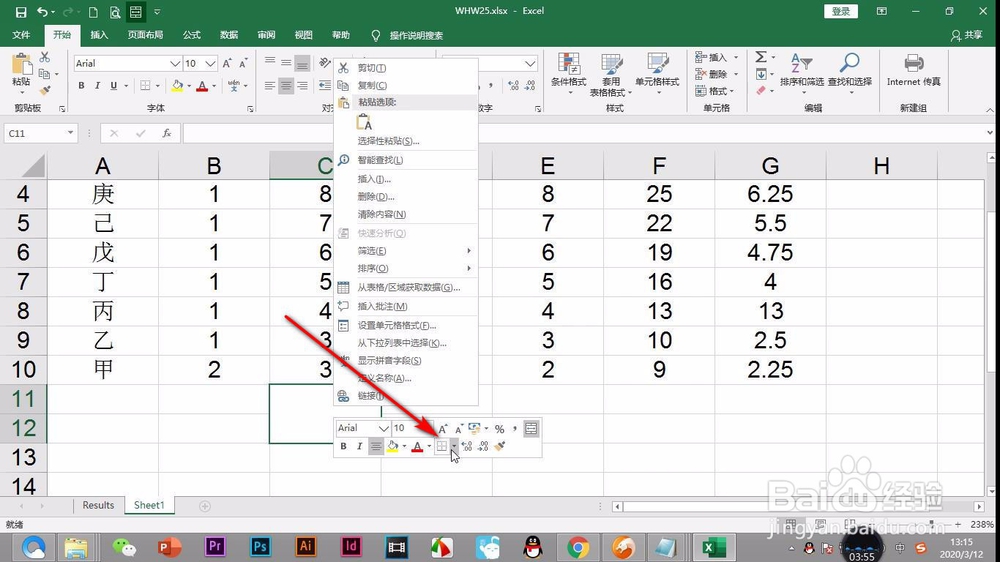Open the AutoSum dropdown arrow
The image size is (1000, 562).
point(774,57)
